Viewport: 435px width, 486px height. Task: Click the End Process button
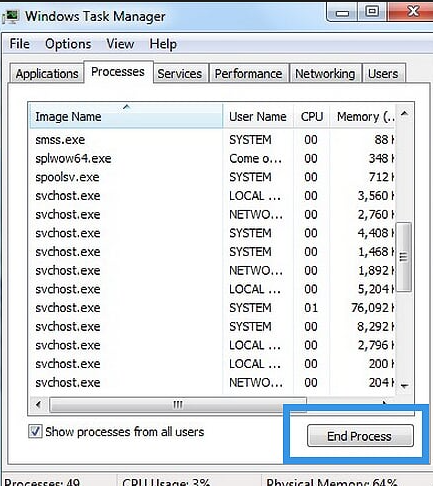tap(360, 436)
